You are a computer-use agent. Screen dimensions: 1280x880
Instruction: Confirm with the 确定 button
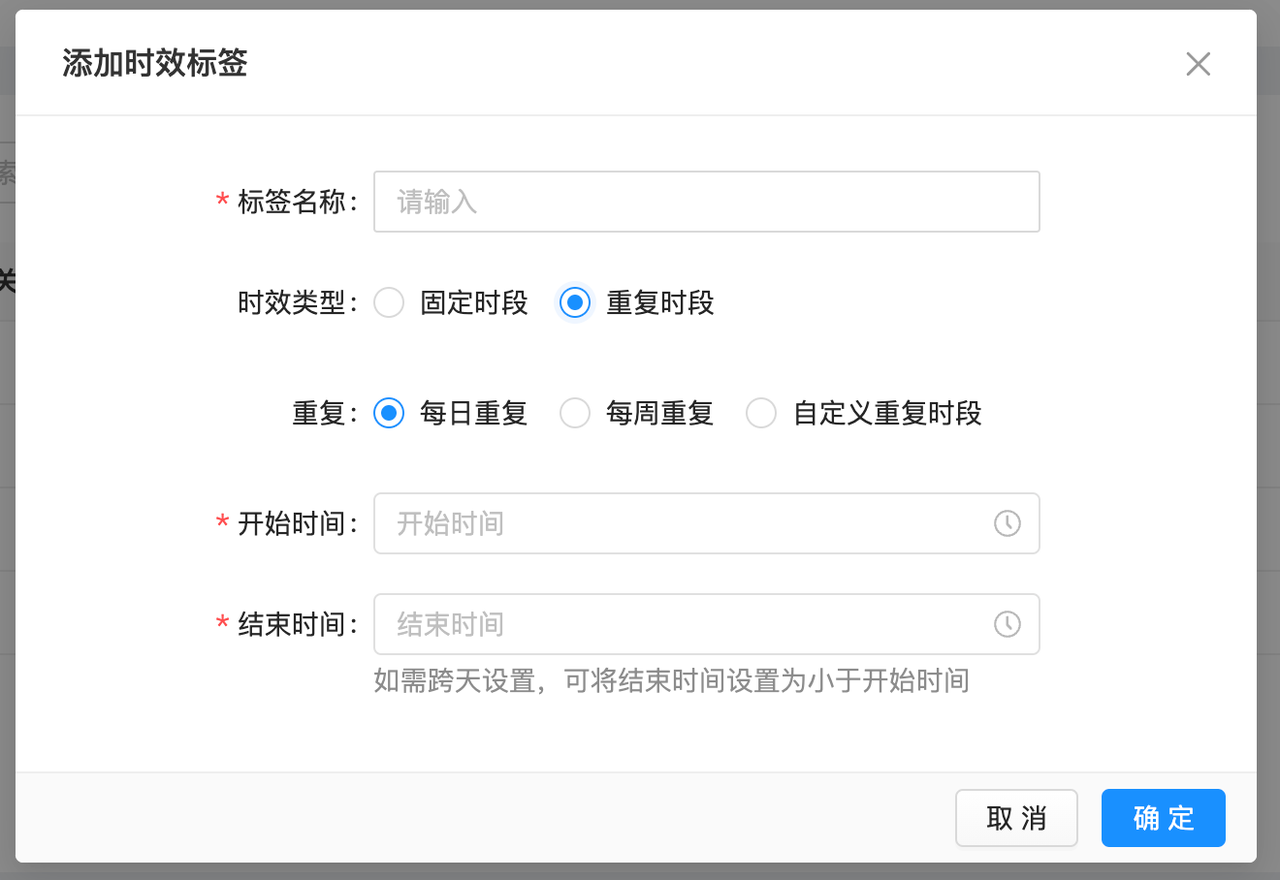[x=1164, y=818]
